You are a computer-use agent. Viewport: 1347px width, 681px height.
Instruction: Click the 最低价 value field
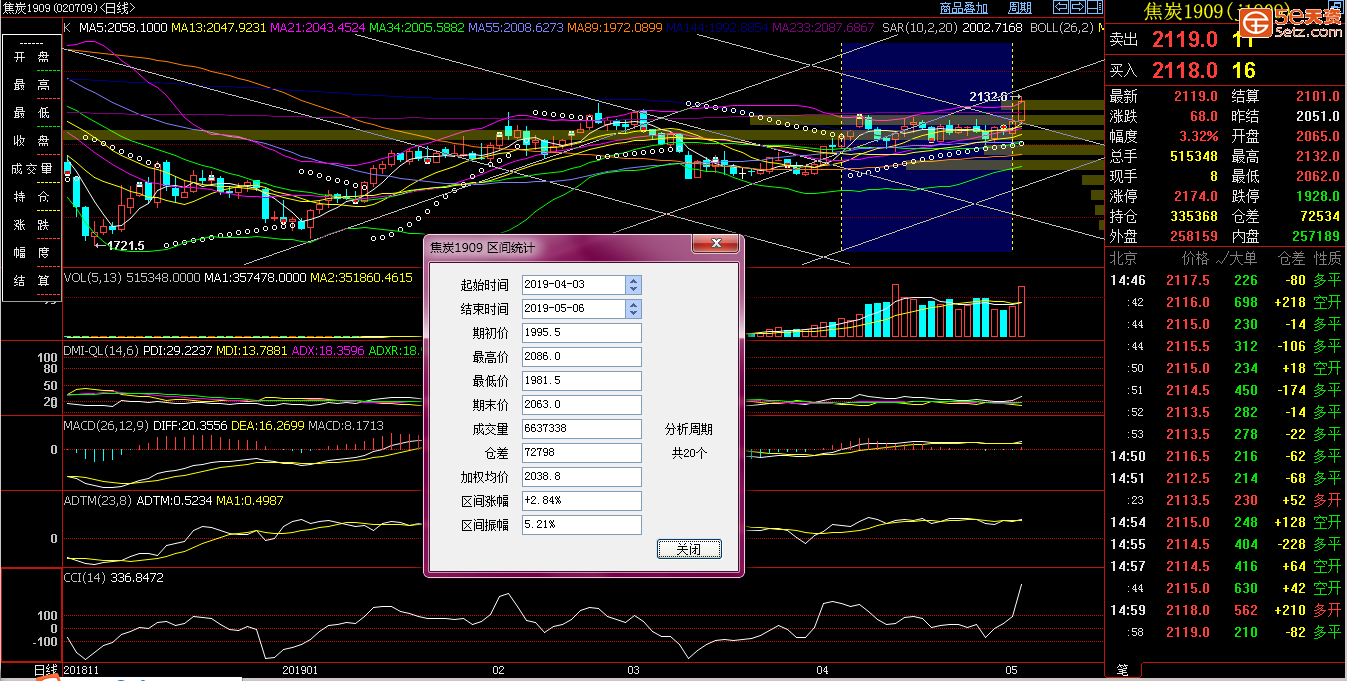tap(581, 381)
